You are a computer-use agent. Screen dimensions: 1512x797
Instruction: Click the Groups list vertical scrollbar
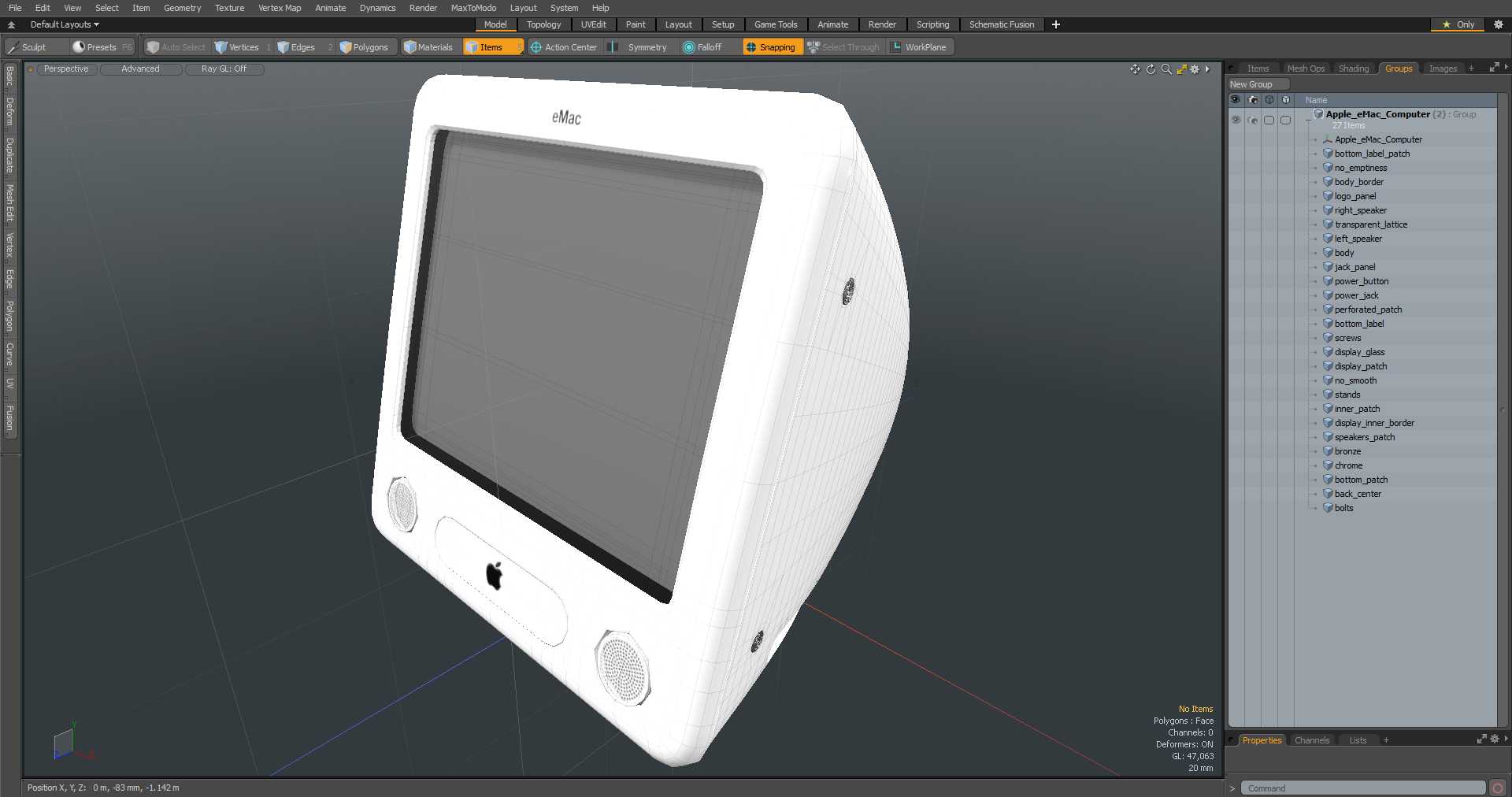point(1503,410)
